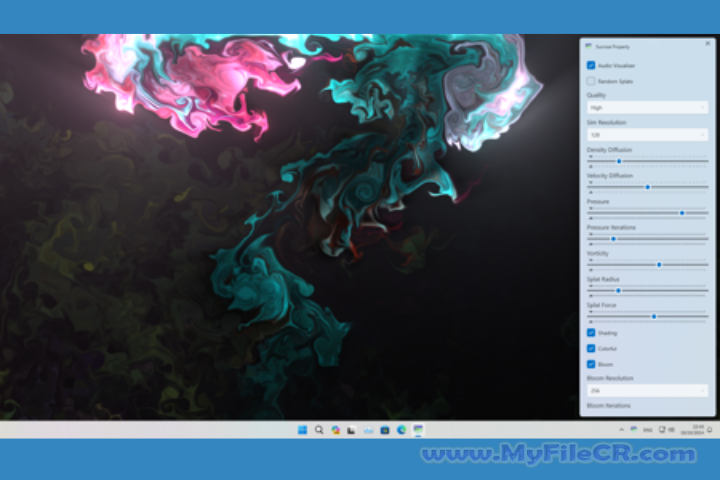Uncheck the Audio Visualiser checkbox
Viewport: 720px width, 480px height.
[591, 65]
